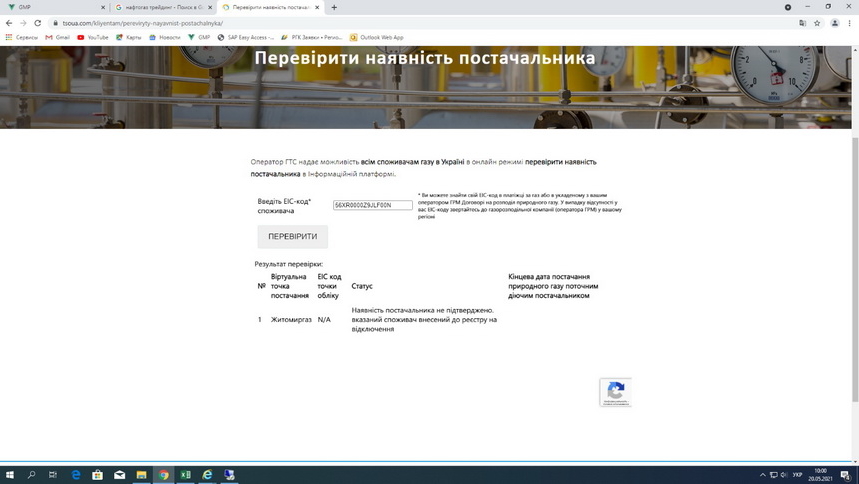Reload the page with the refresh icon
The image size is (859, 484).
(x=38, y=23)
